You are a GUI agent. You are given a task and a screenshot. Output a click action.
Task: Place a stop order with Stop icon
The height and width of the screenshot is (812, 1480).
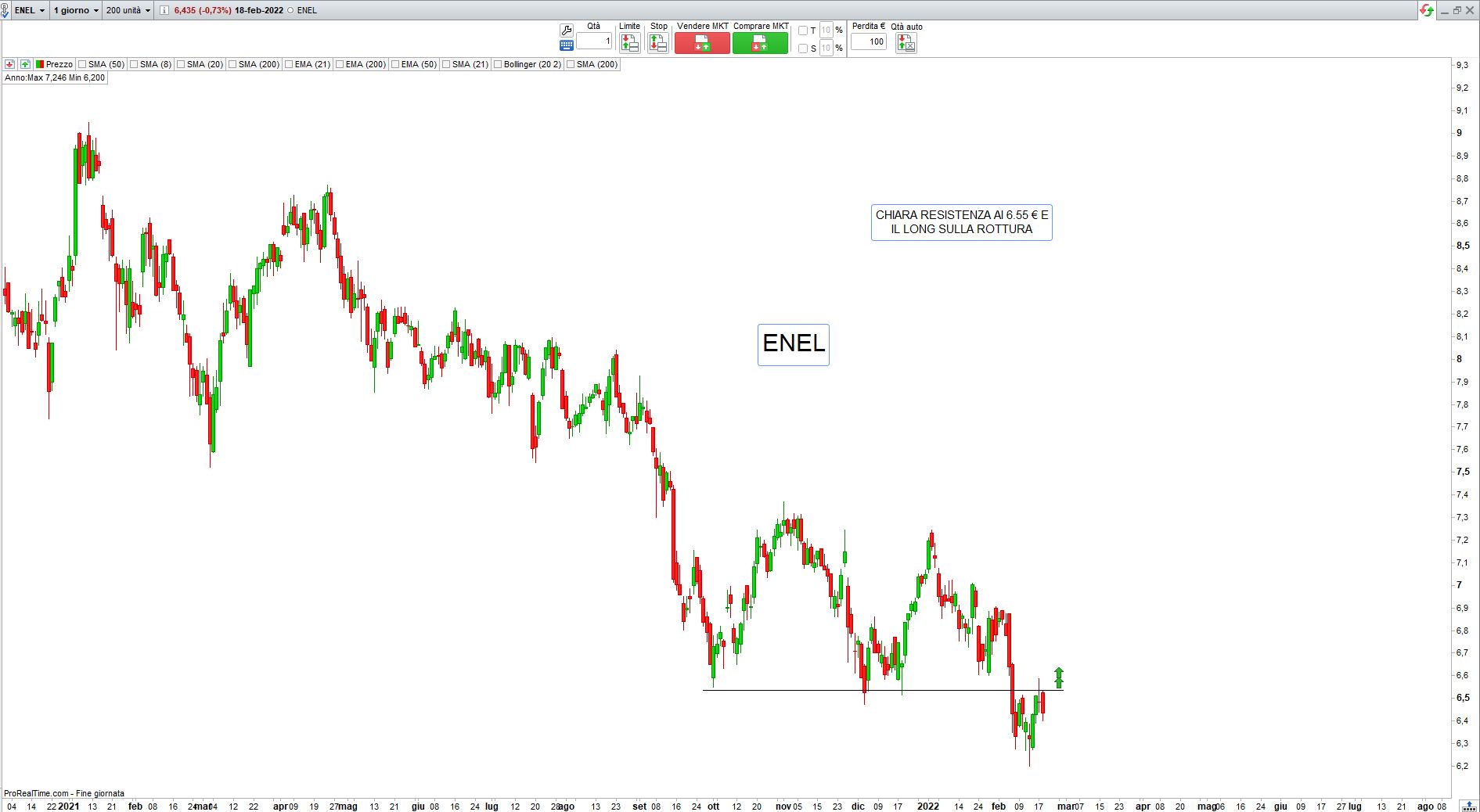point(658,43)
